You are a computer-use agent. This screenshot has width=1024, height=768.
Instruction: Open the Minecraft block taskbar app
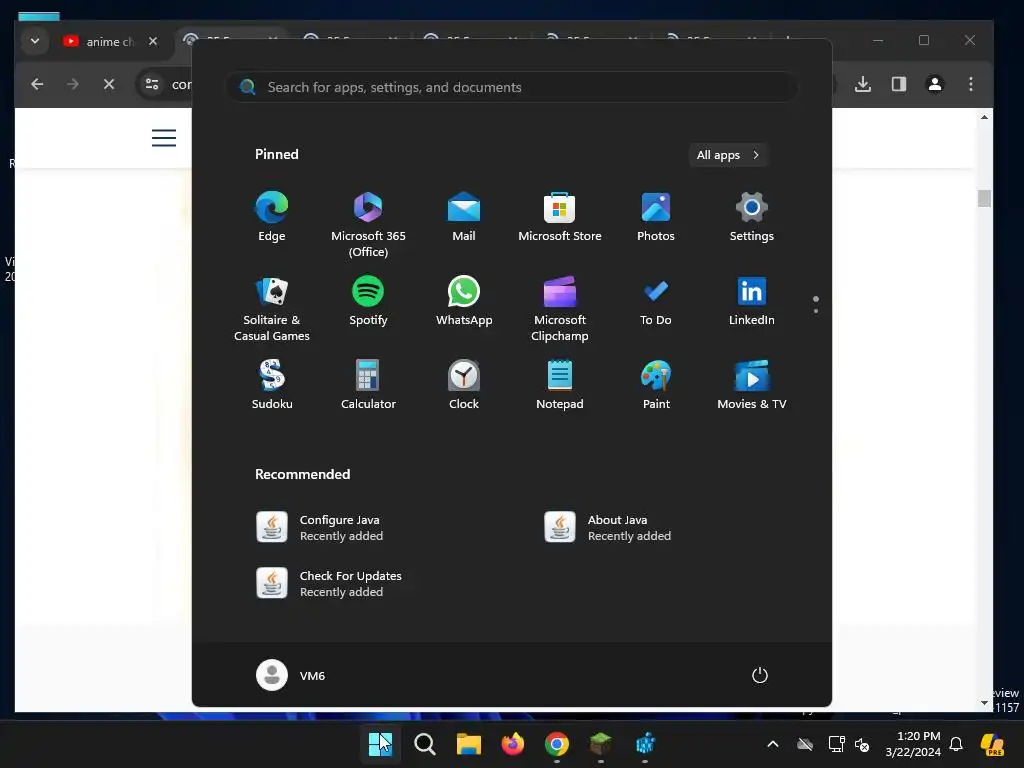tap(601, 743)
